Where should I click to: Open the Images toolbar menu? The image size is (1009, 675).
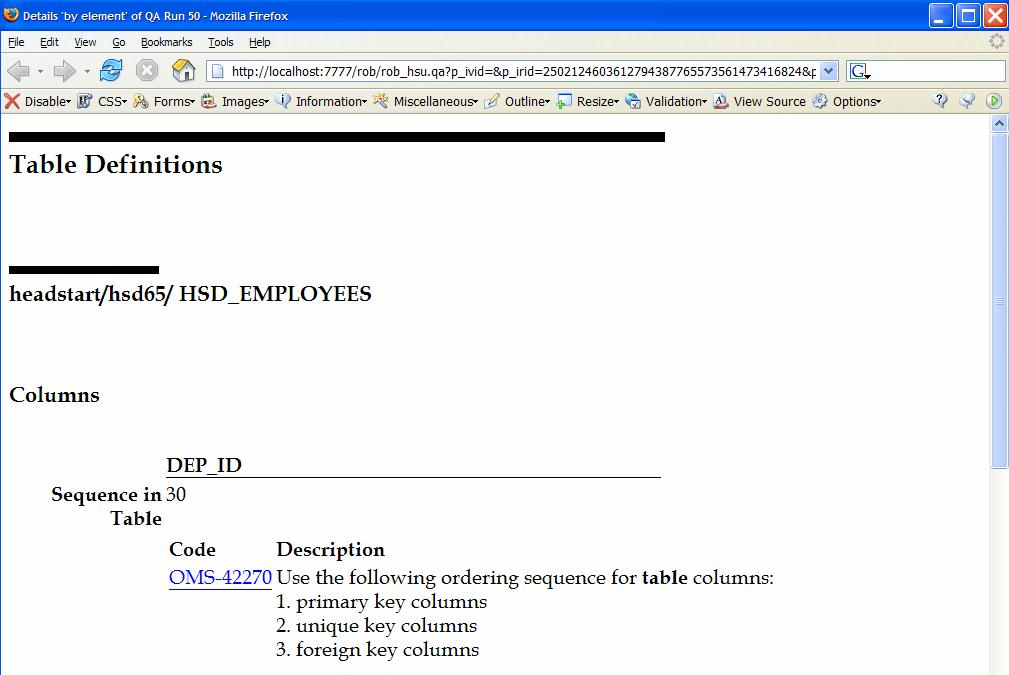pyautogui.click(x=245, y=101)
